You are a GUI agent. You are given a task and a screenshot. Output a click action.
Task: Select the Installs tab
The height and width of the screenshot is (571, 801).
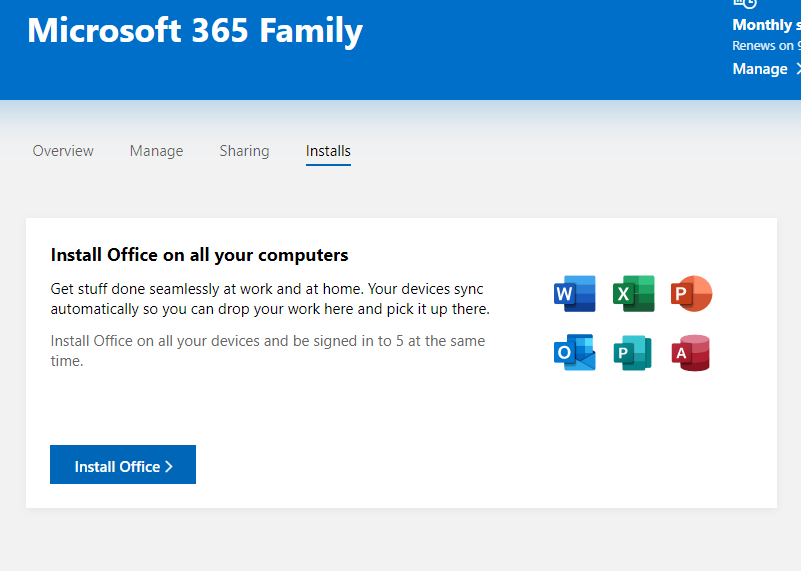(x=328, y=151)
